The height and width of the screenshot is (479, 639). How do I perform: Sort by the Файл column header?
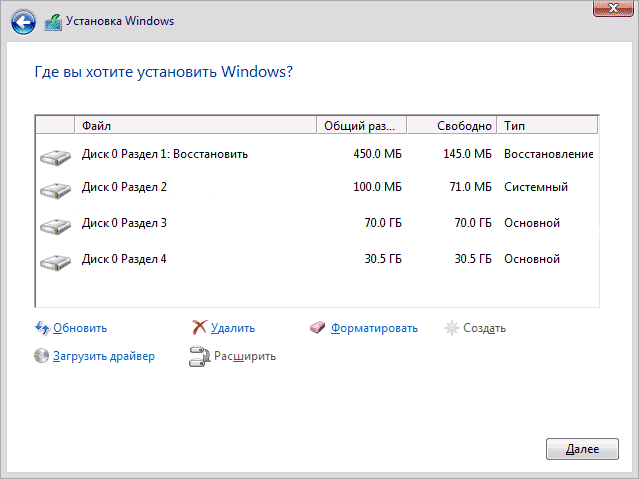tap(195, 126)
